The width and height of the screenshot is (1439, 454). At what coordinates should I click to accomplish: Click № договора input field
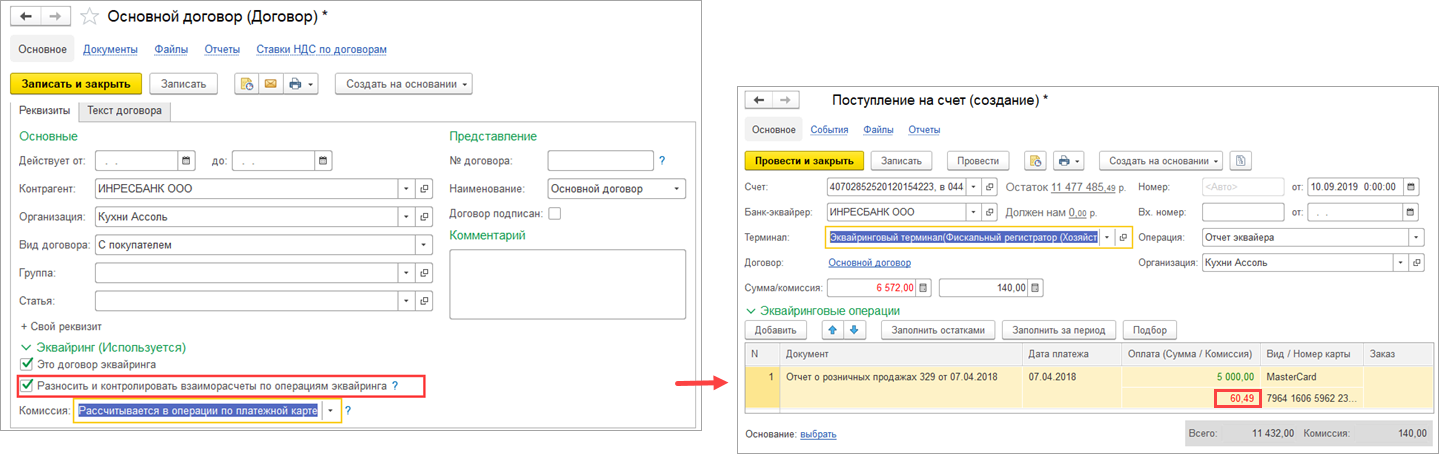601,160
